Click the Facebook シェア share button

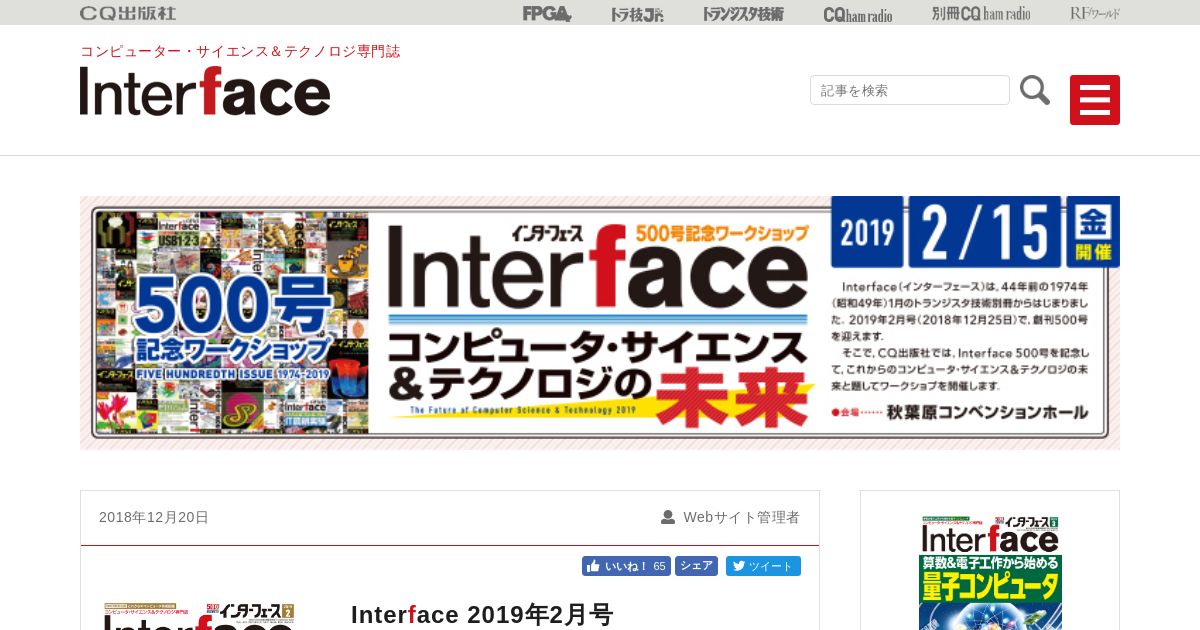[x=696, y=566]
